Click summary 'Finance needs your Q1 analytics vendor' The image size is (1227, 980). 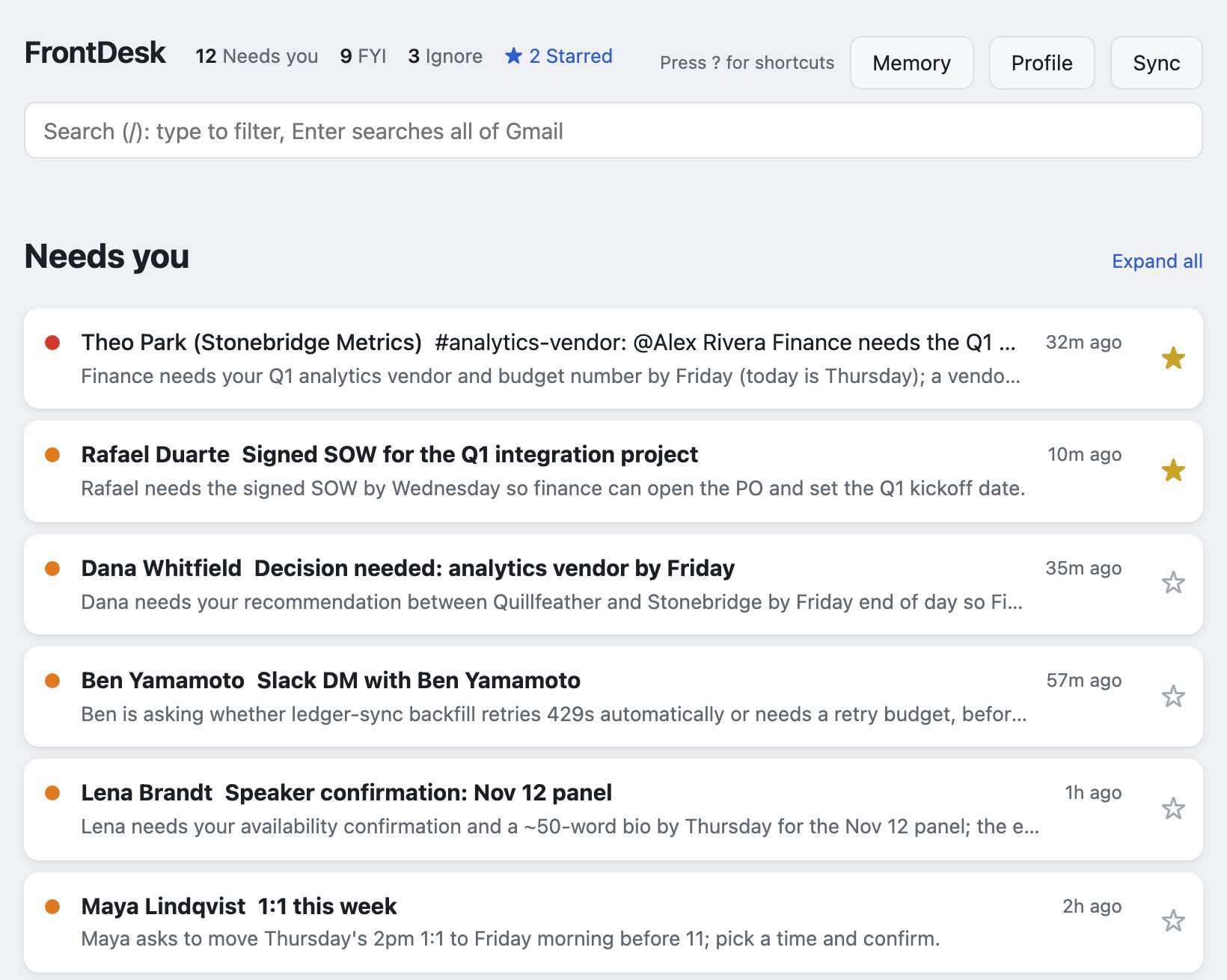(551, 376)
